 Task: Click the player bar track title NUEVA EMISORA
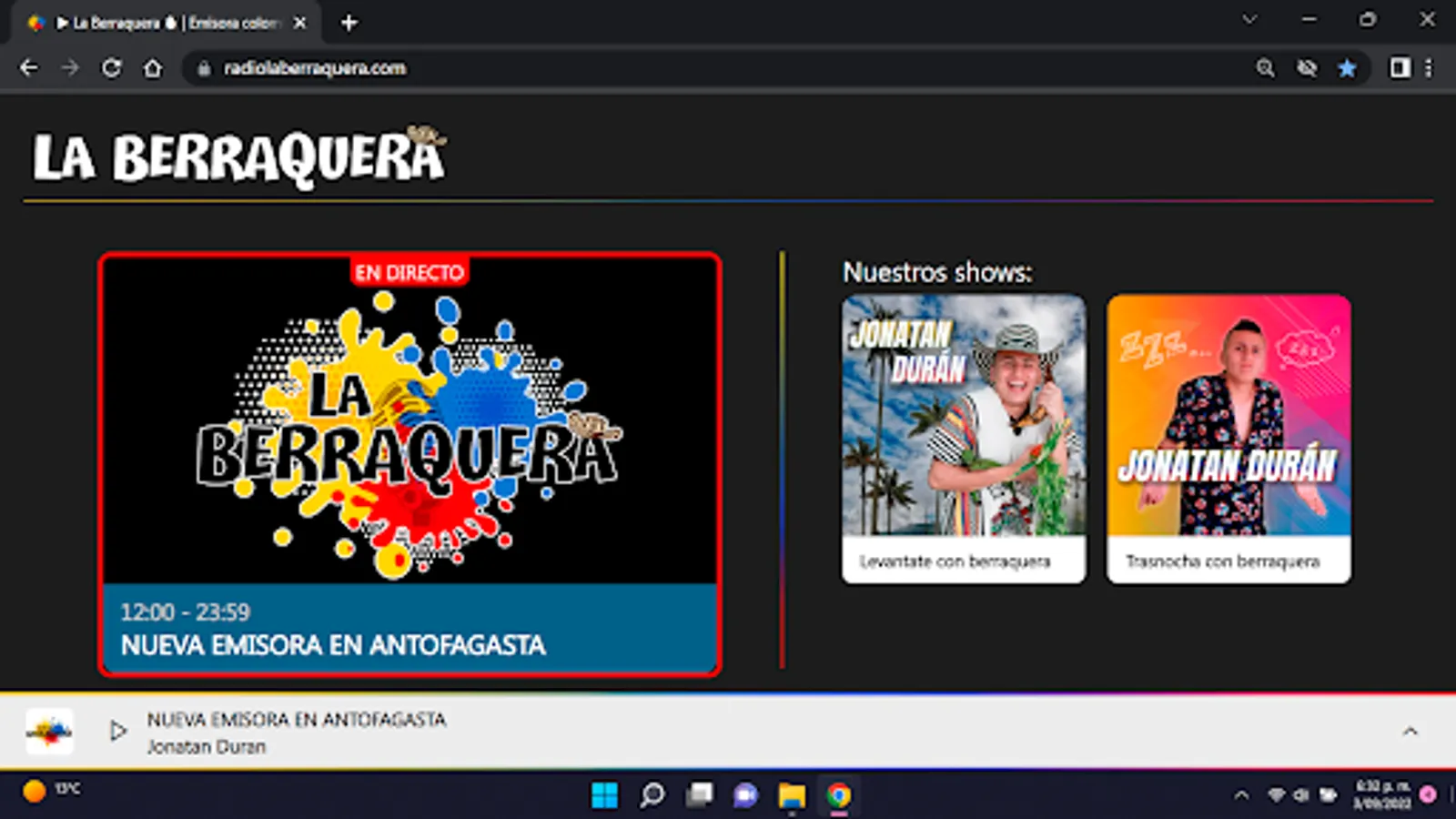297,720
